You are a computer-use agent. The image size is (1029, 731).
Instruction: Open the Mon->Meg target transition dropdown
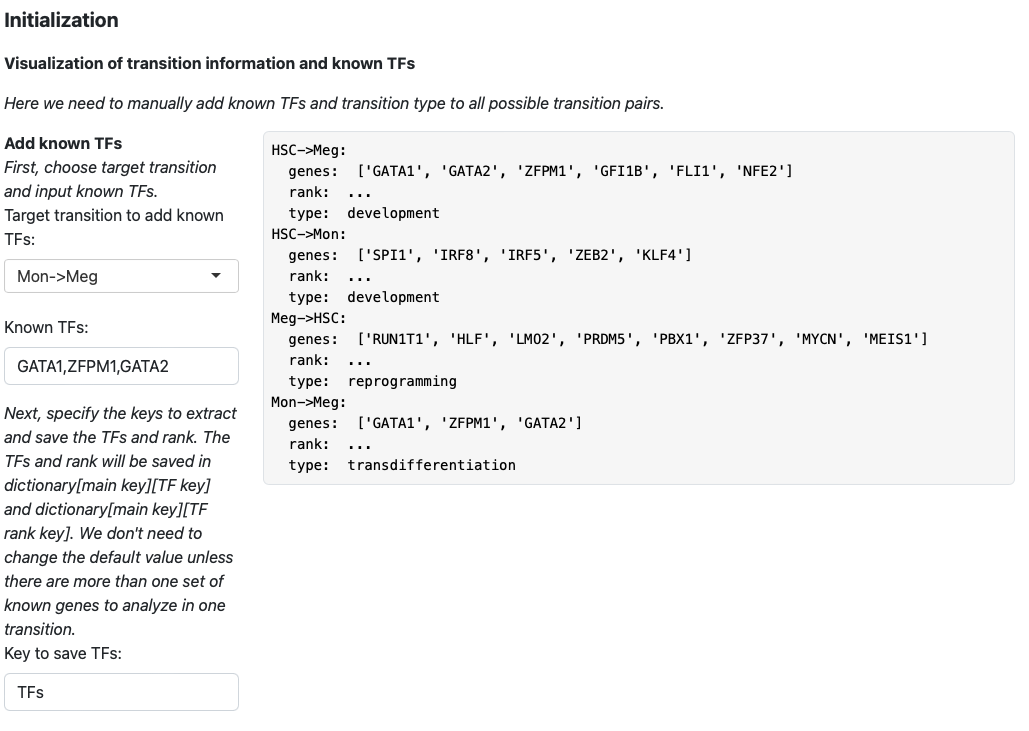[121, 276]
